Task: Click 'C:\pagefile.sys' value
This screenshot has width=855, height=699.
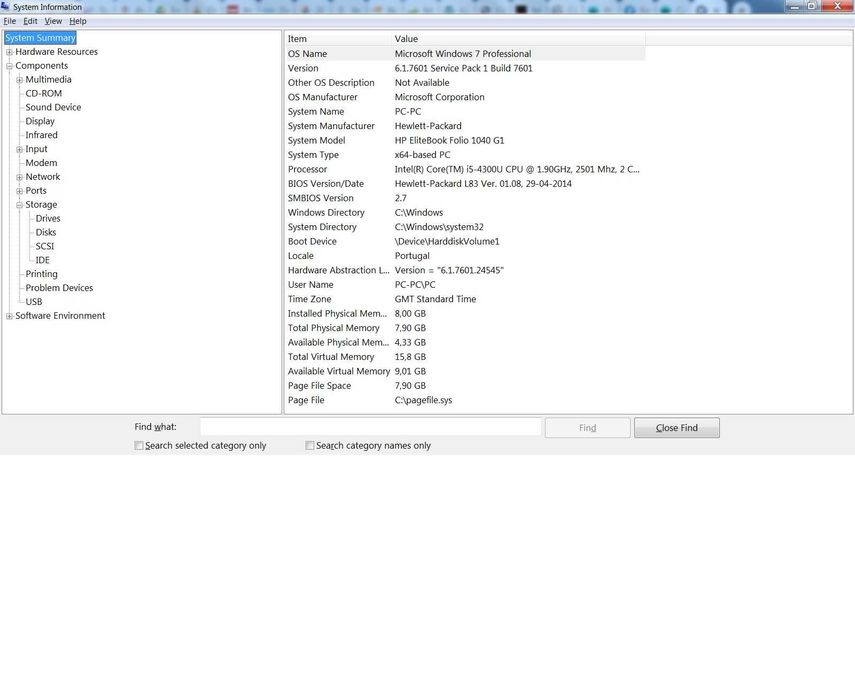Action: (423, 400)
